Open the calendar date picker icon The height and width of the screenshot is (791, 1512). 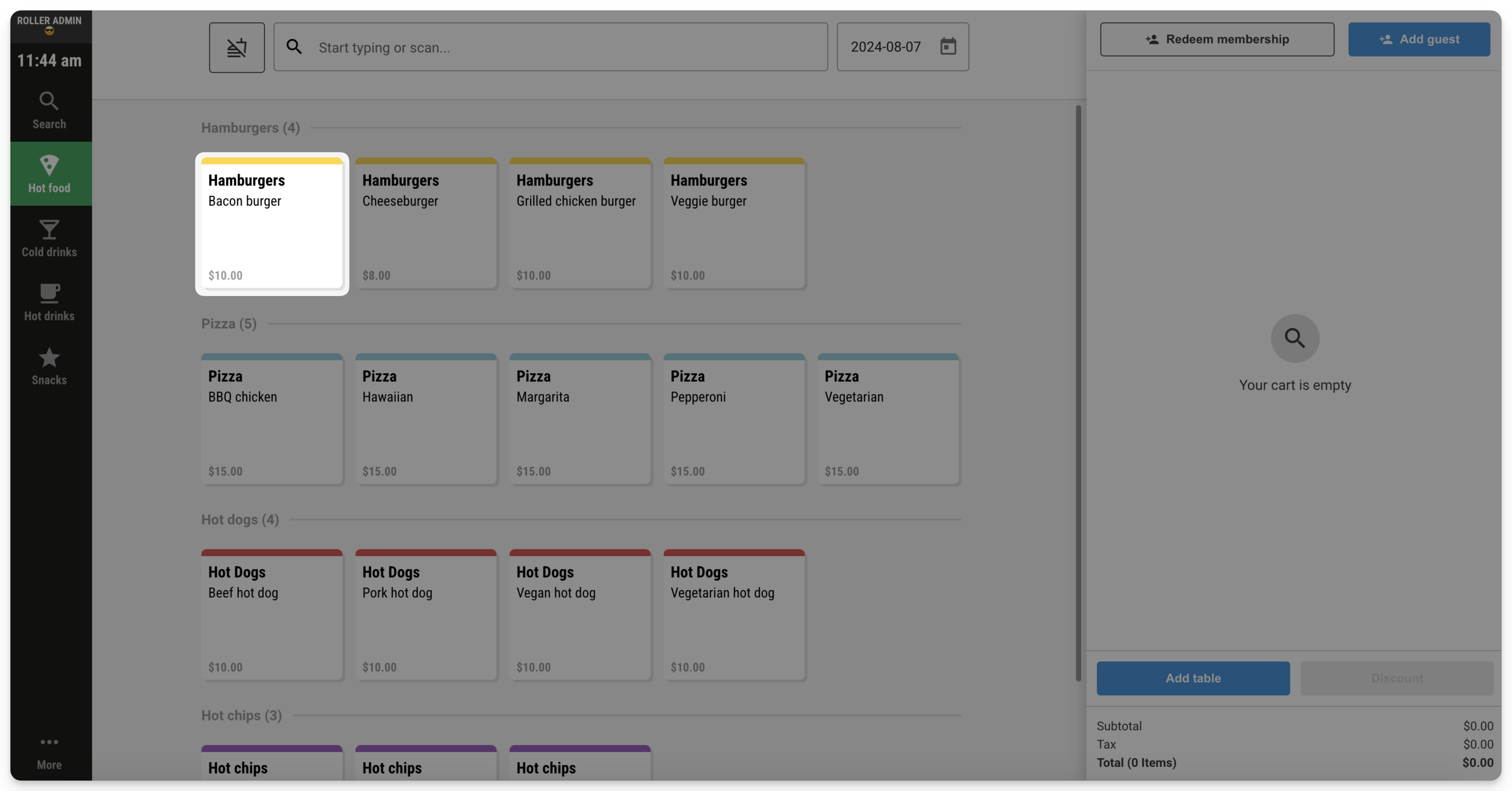[x=948, y=46]
